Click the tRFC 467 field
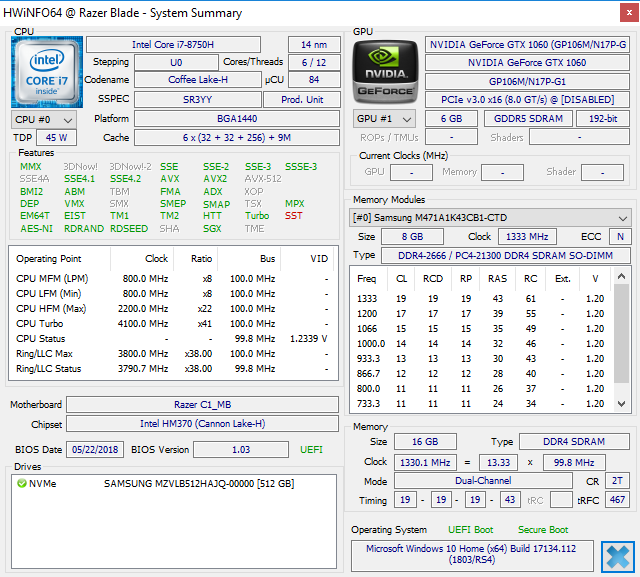The height and width of the screenshot is (577, 640). pyautogui.click(x=617, y=499)
